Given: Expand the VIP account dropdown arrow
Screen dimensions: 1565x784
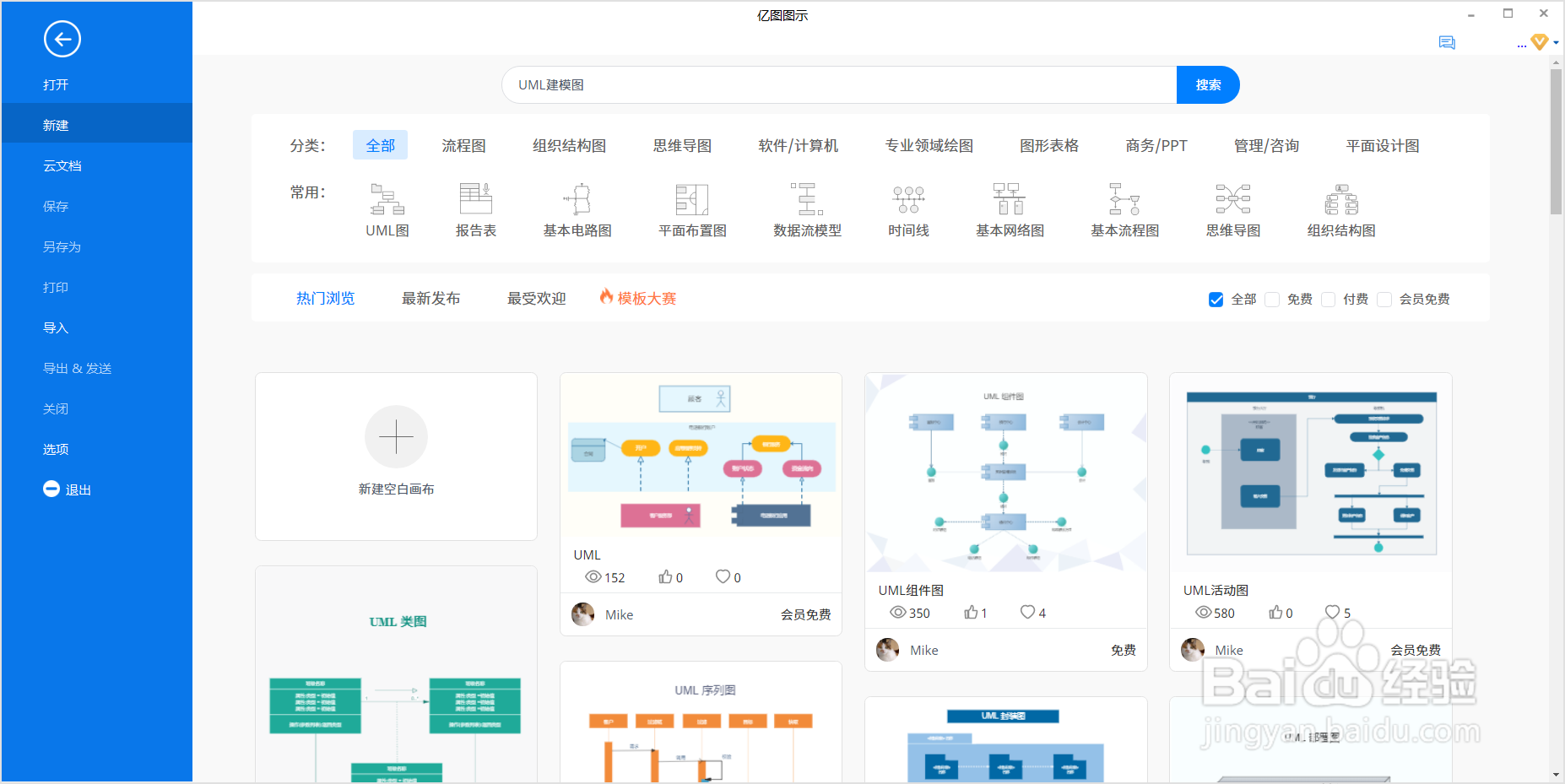Looking at the screenshot, I should pyautogui.click(x=1554, y=42).
